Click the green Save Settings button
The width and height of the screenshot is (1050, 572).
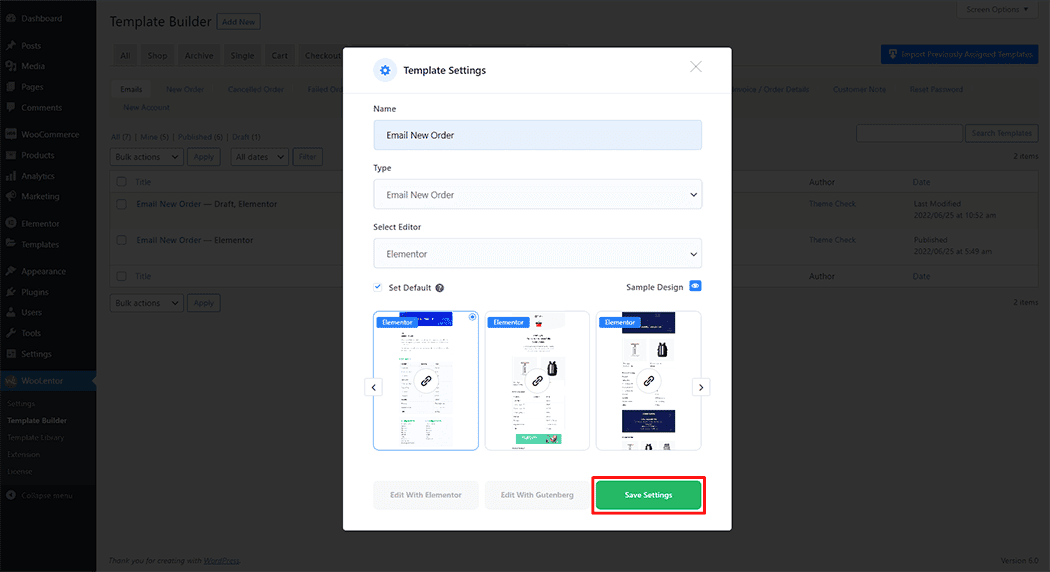pyautogui.click(x=648, y=495)
